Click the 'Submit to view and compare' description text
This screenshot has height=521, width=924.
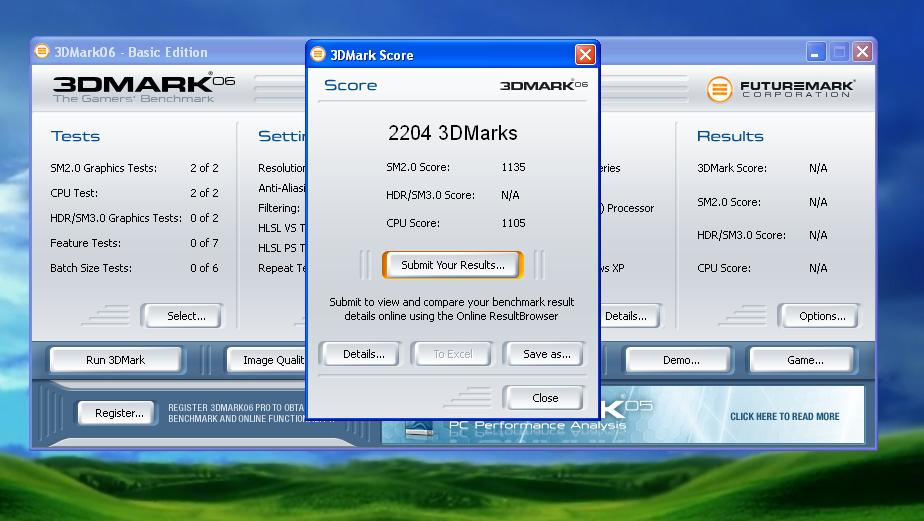point(451,309)
